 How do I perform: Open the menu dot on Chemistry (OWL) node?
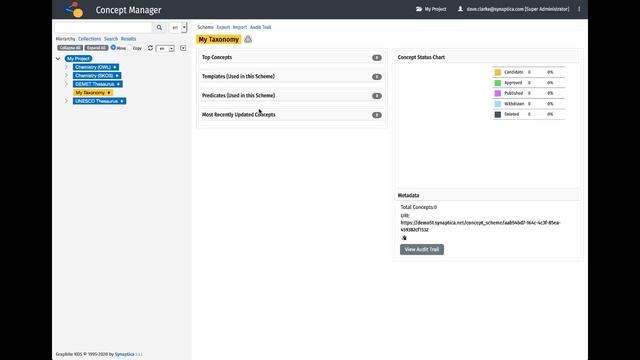pos(115,67)
